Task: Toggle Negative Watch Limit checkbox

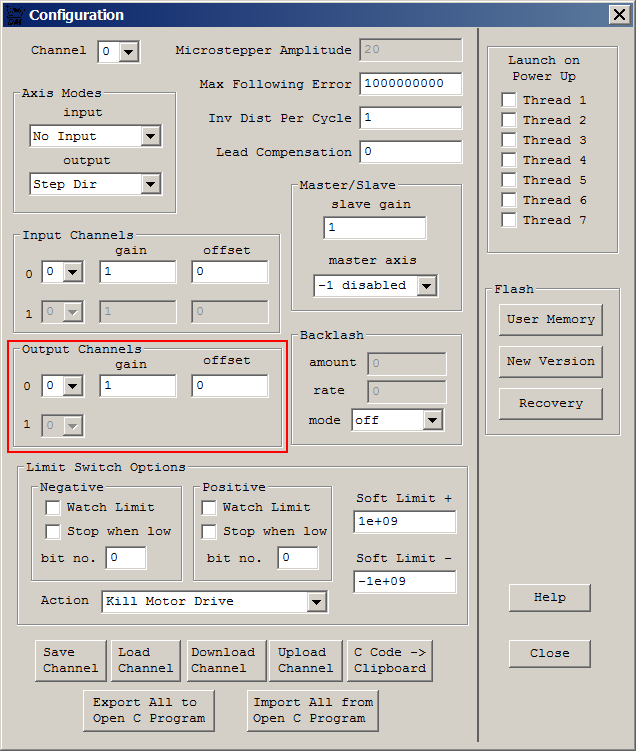Action: pyautogui.click(x=53, y=507)
